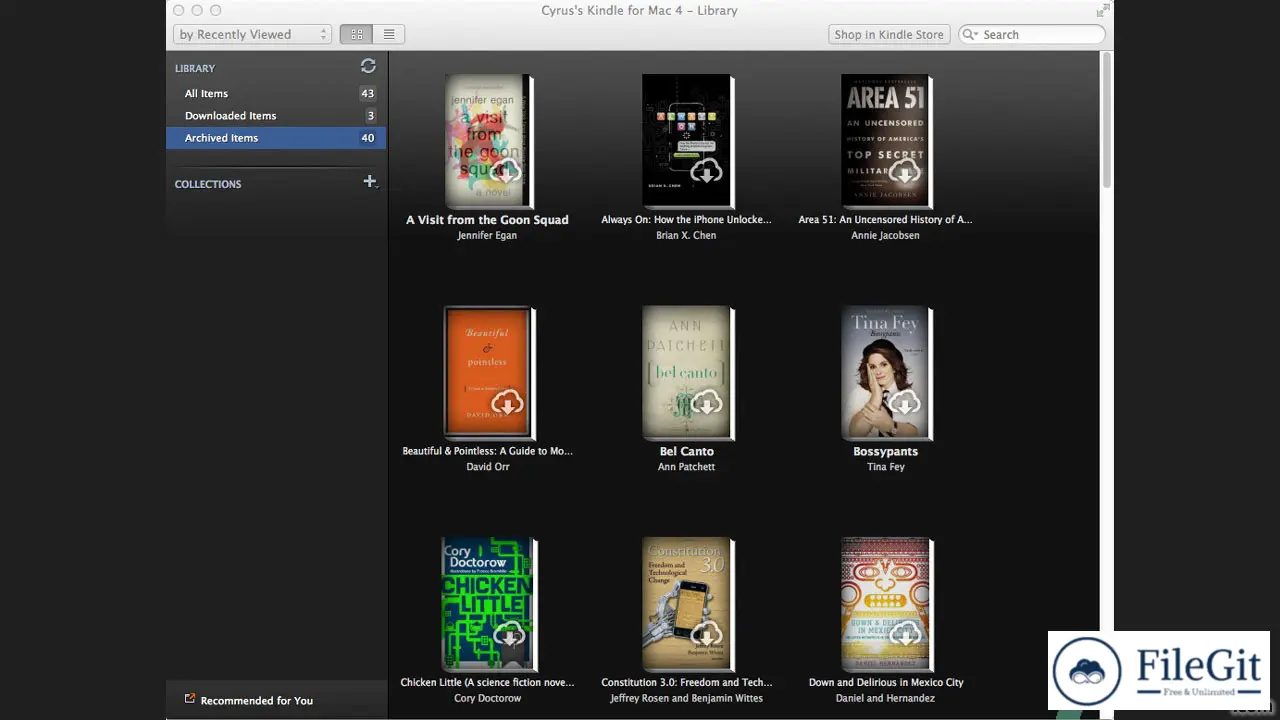Open the Recommended for You link
Image resolution: width=1280 pixels, height=720 pixels.
[x=256, y=700]
